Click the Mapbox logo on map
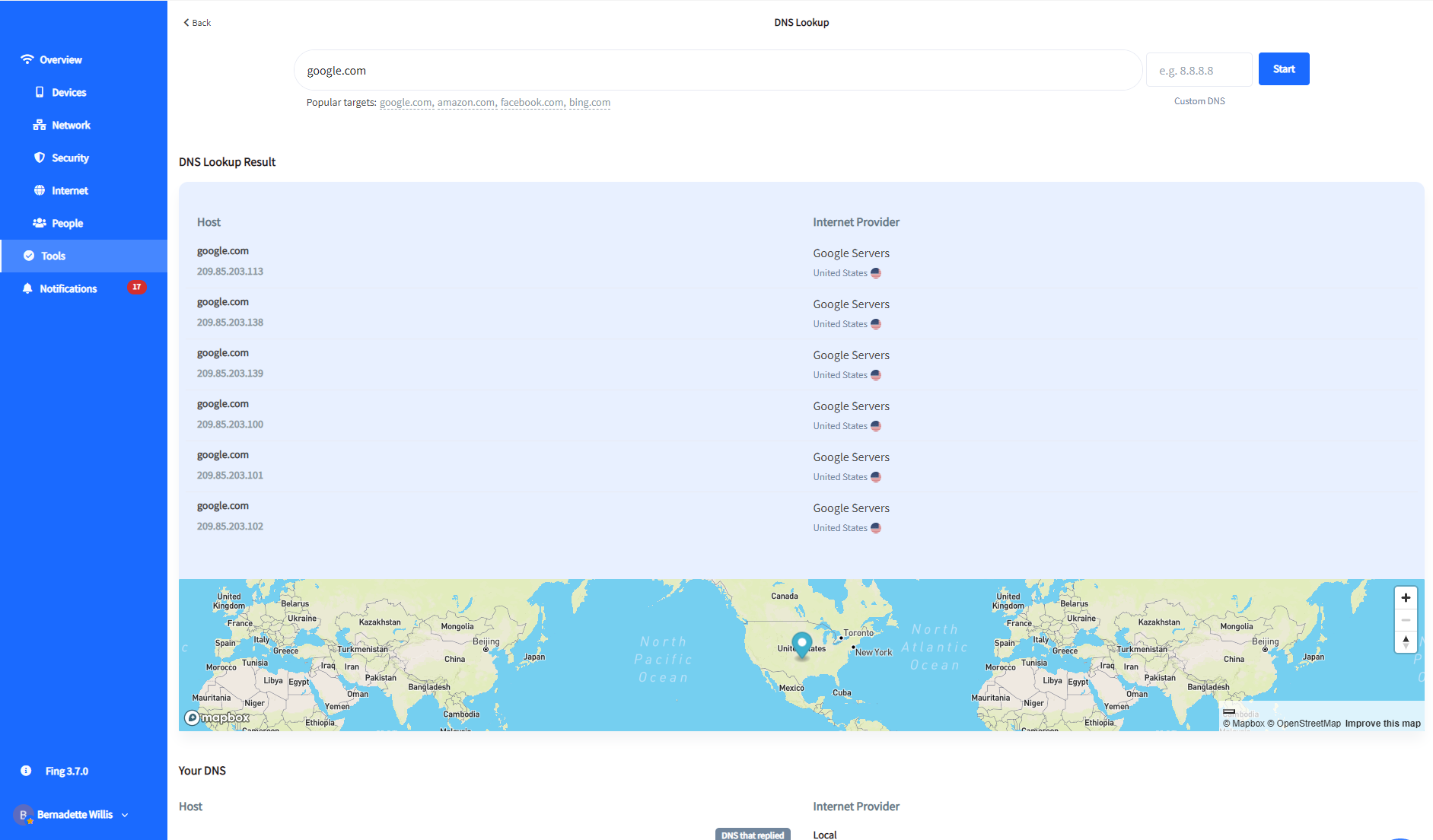This screenshot has height=840, width=1433. pyautogui.click(x=218, y=717)
